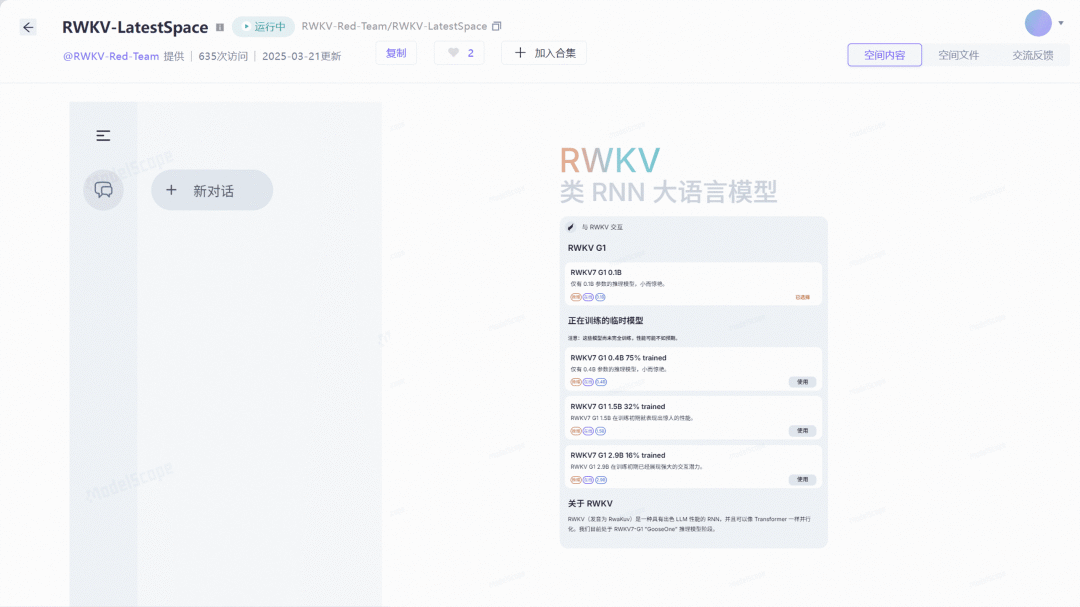This screenshot has height=607, width=1080.
Task: Like the space with the heart button
Action: [459, 53]
